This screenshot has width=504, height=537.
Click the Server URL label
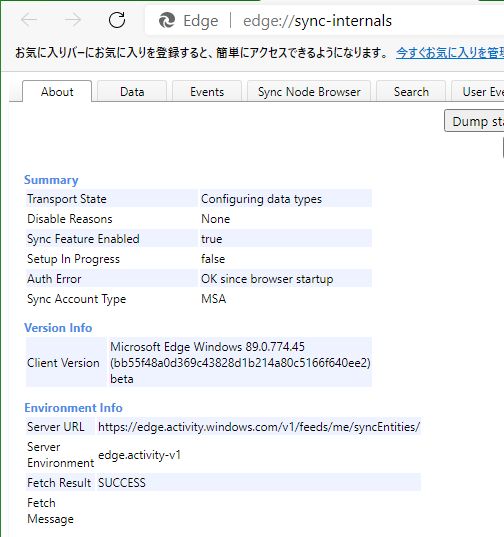point(55,427)
